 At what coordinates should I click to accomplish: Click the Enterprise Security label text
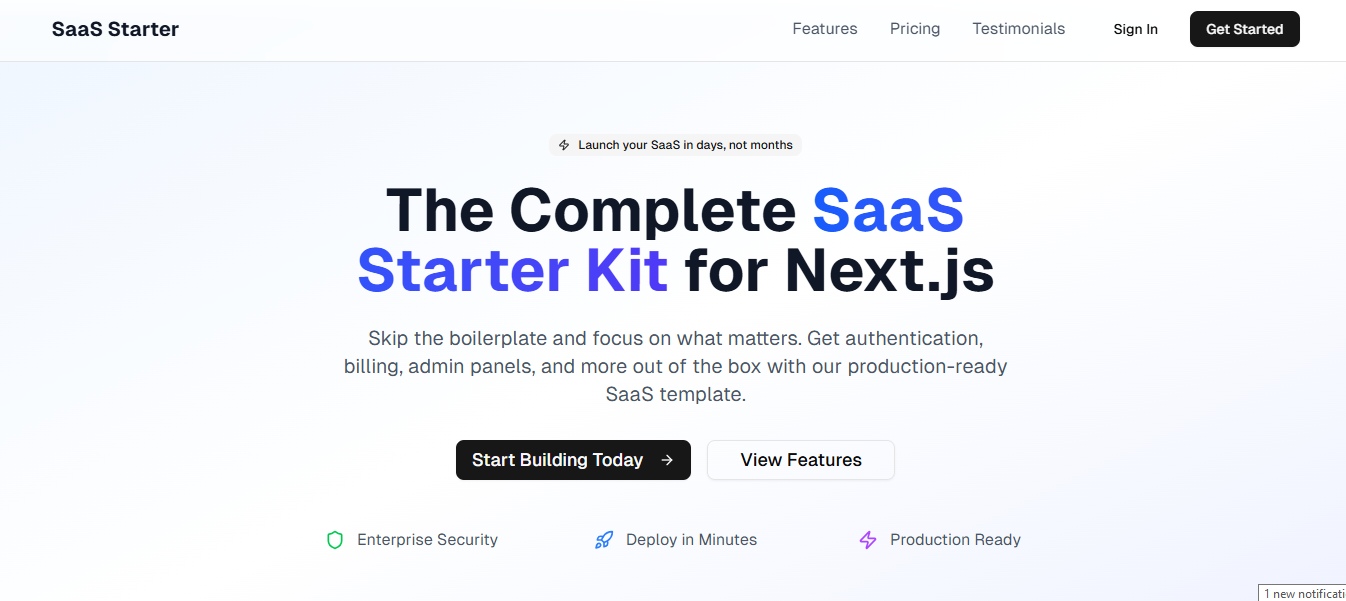click(x=427, y=539)
